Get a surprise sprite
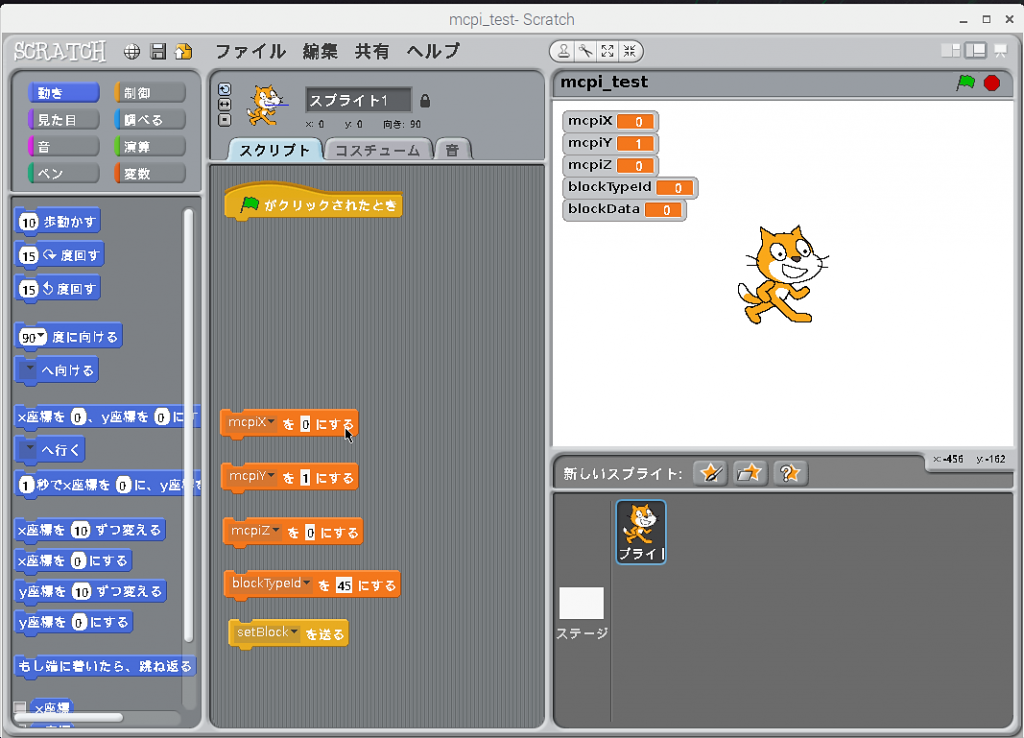 click(x=790, y=473)
